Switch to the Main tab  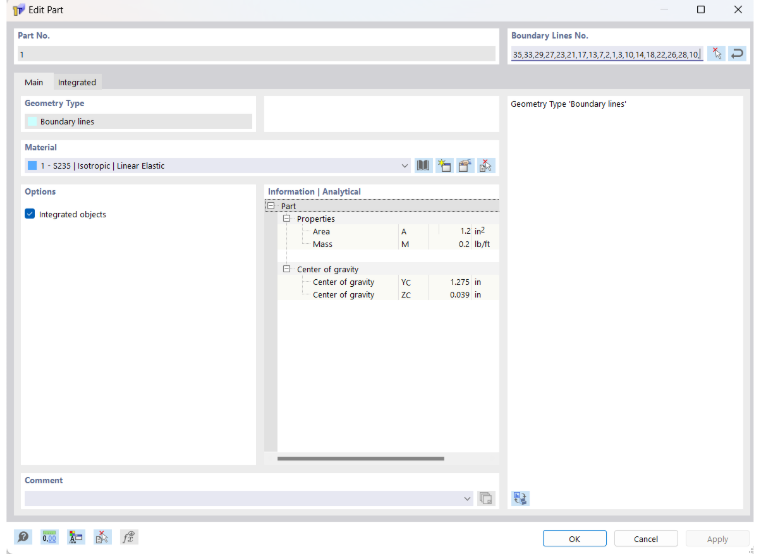(x=33, y=82)
